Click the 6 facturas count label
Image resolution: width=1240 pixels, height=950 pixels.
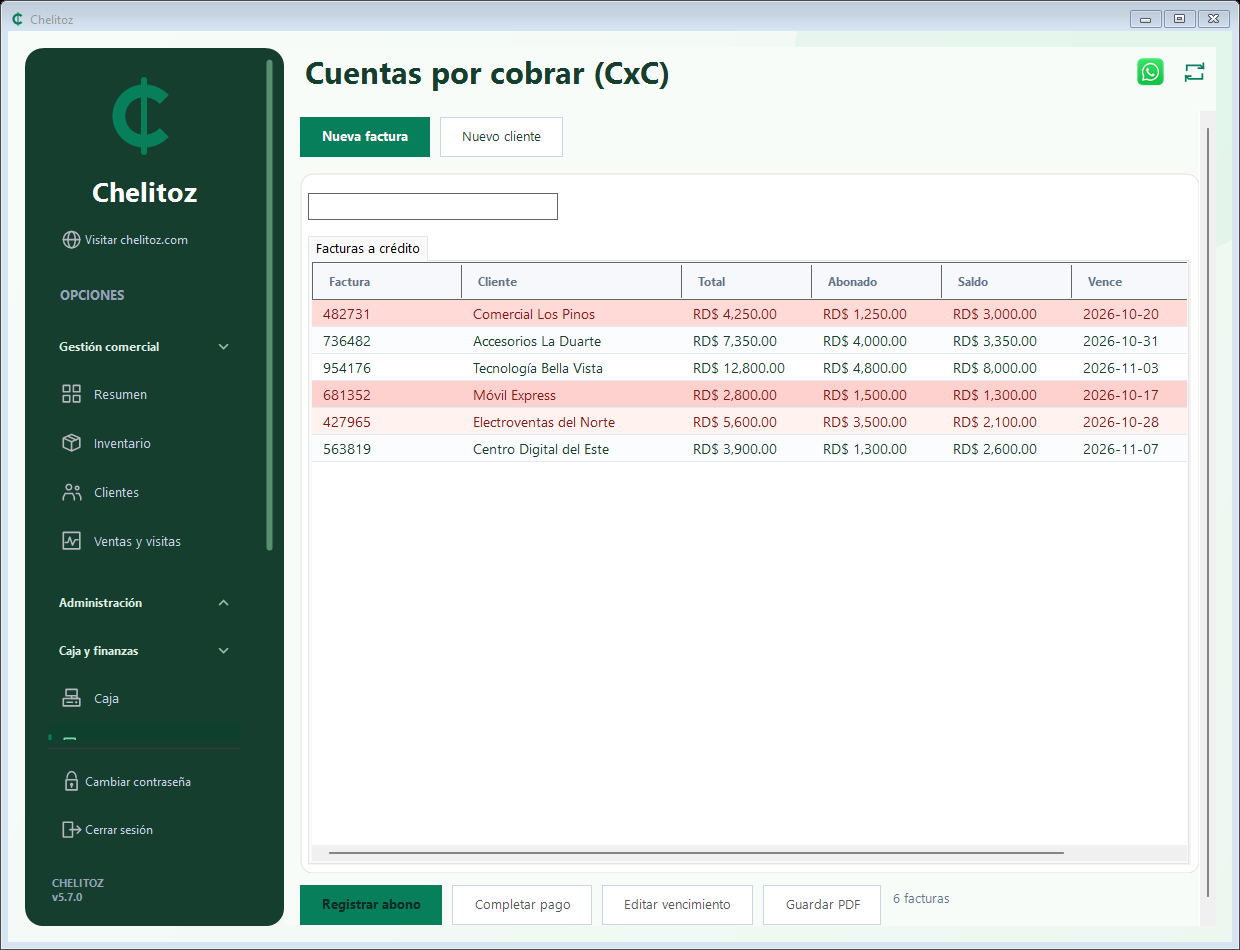(921, 898)
